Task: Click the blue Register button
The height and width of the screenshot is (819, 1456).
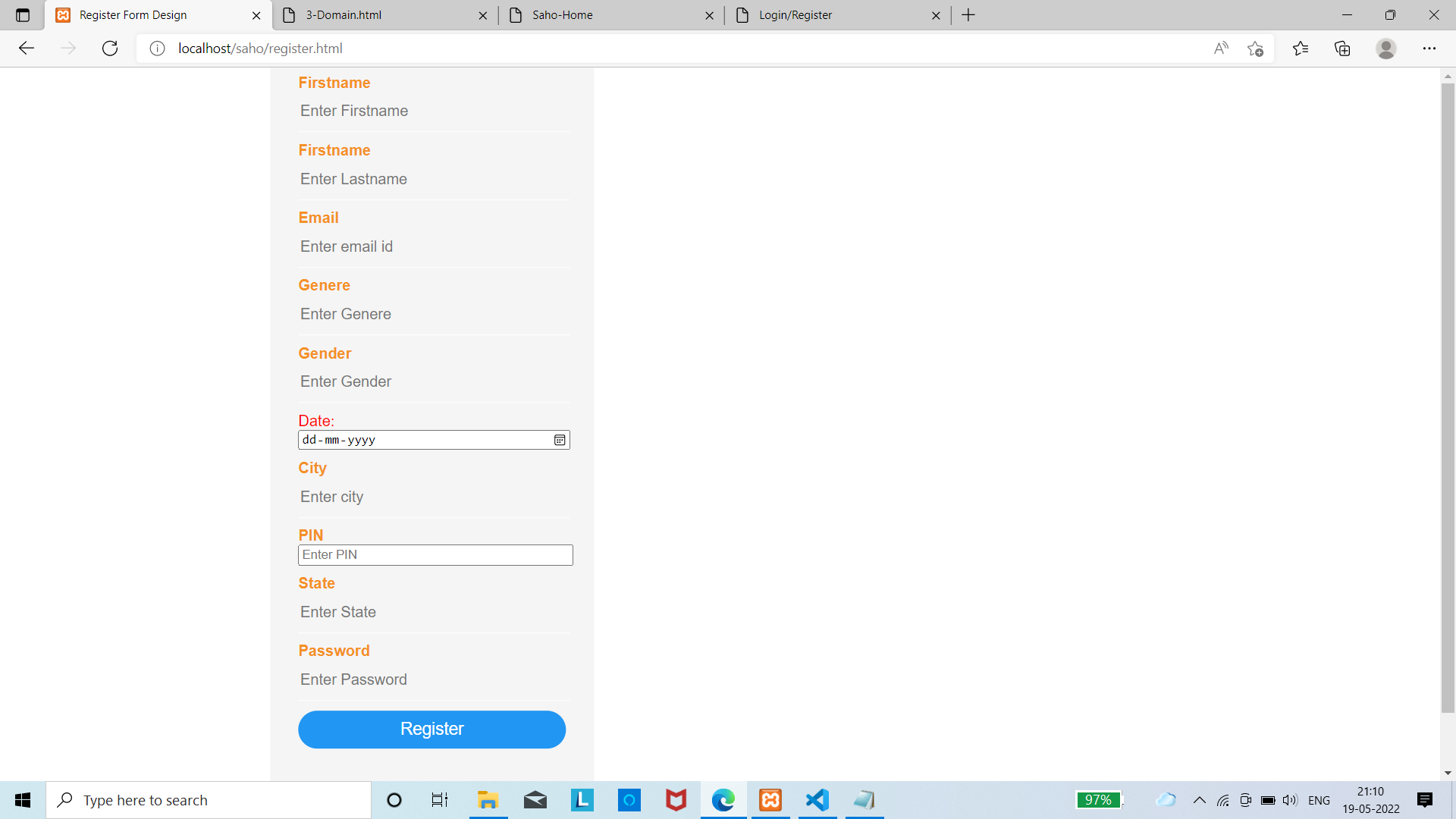Action: [431, 729]
